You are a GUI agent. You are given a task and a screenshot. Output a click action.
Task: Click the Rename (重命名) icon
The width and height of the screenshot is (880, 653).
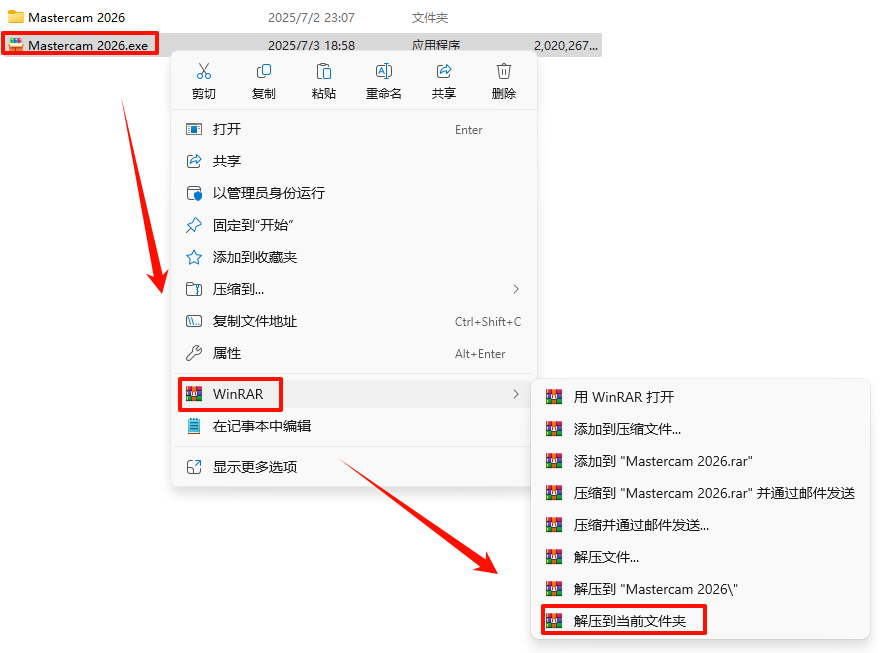point(384,71)
